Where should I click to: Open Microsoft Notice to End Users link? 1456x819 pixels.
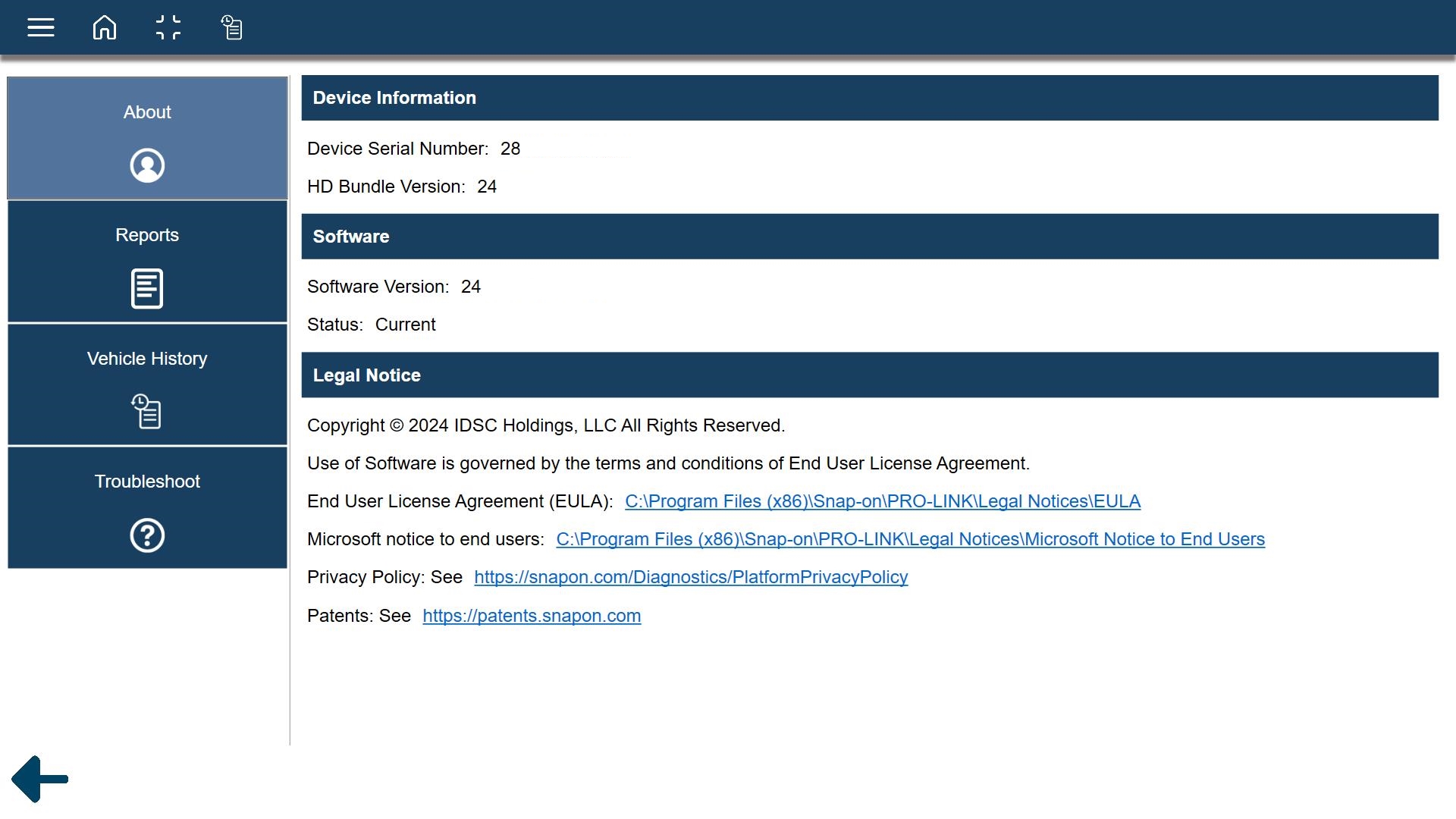click(x=910, y=539)
